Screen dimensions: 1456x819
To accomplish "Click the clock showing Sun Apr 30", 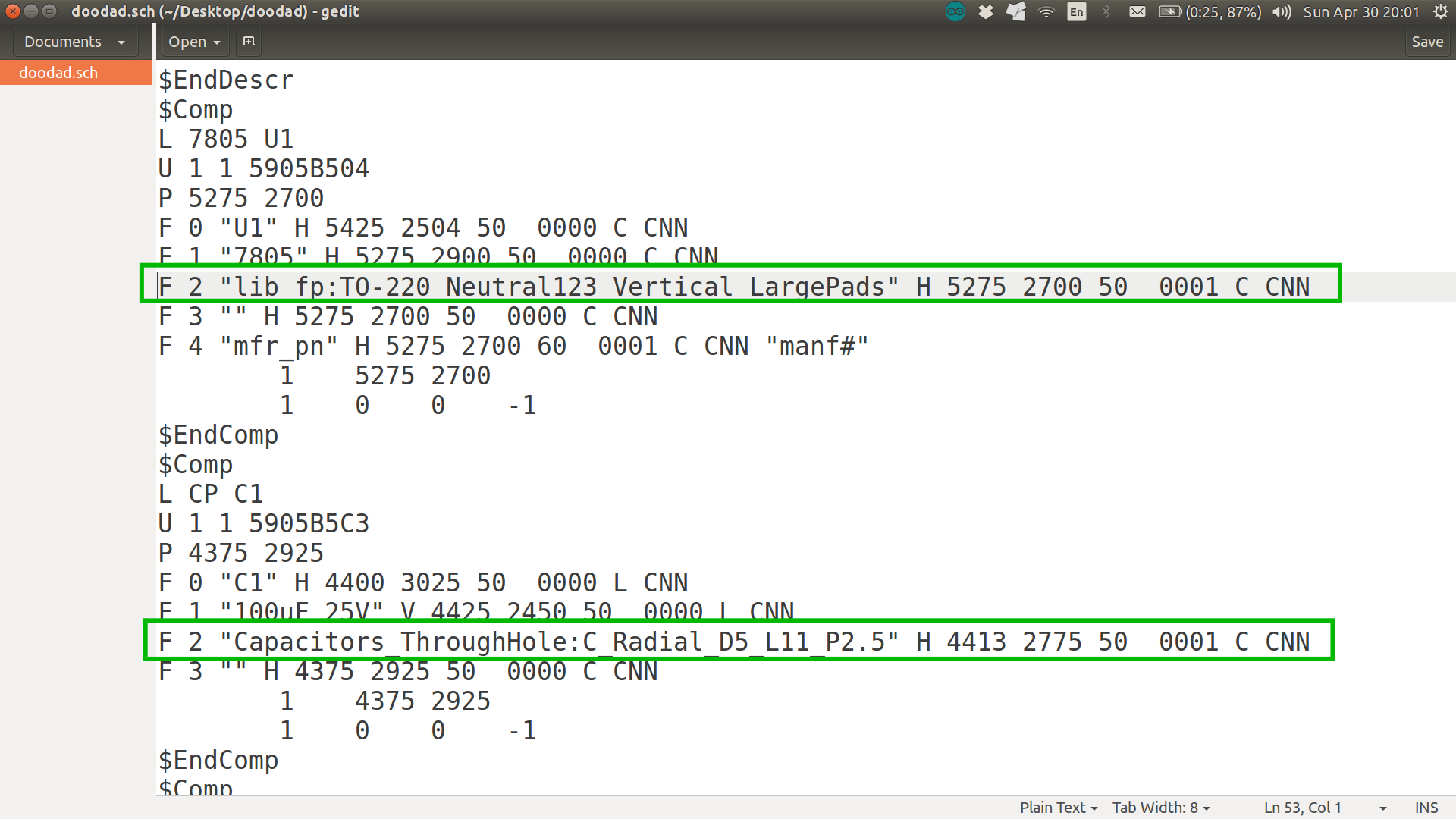I will tap(1360, 11).
